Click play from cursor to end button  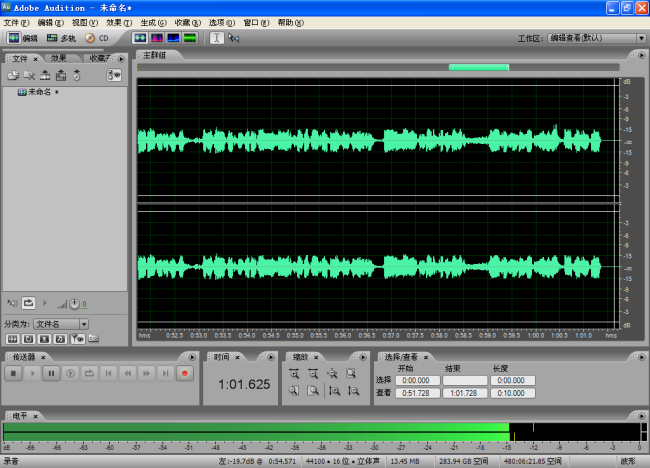70,373
